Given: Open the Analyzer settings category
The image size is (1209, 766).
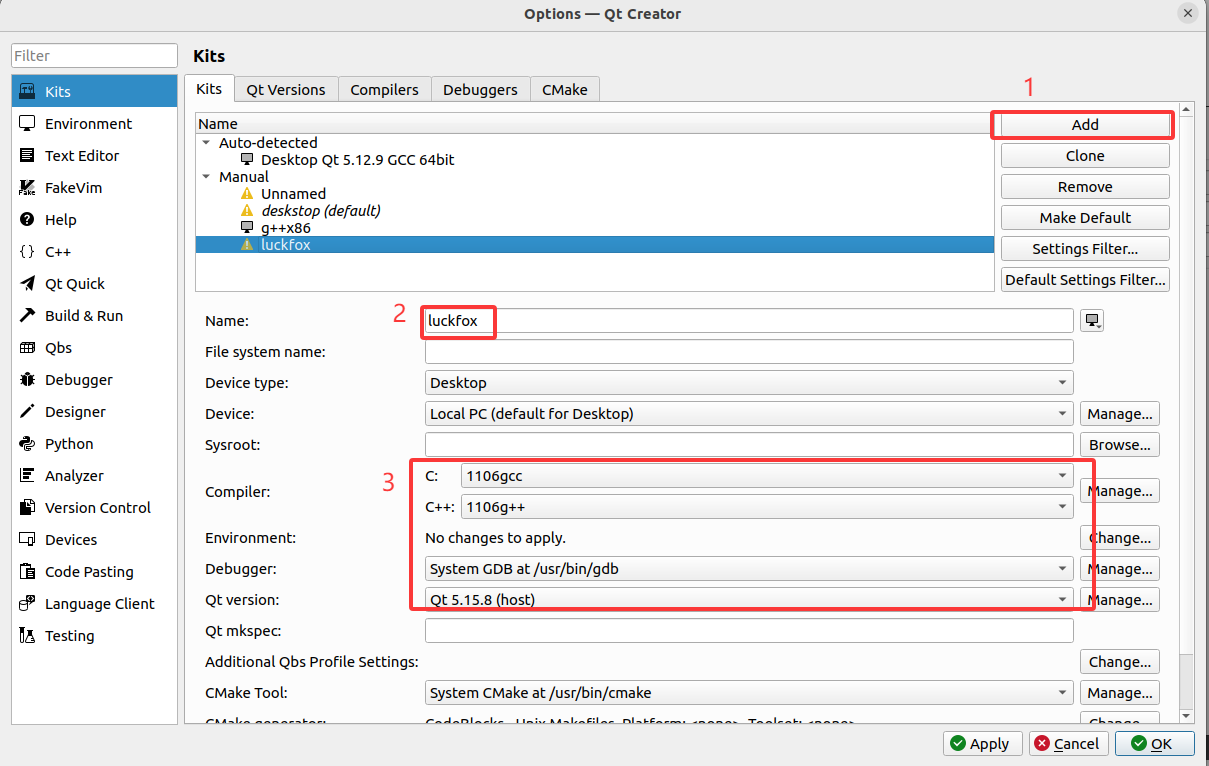Looking at the screenshot, I should tap(73, 476).
